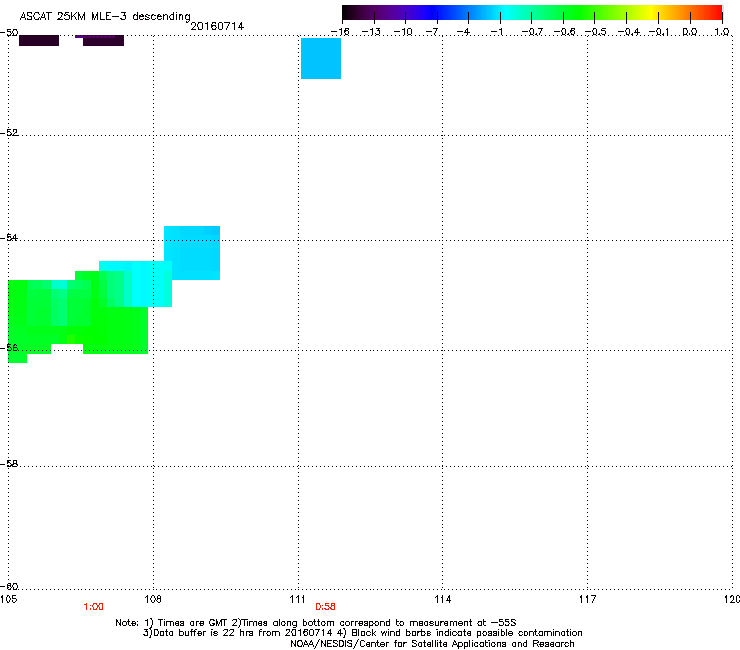The width and height of the screenshot is (740, 650).
Task: Click the colorbar label -13
Action: point(371,32)
